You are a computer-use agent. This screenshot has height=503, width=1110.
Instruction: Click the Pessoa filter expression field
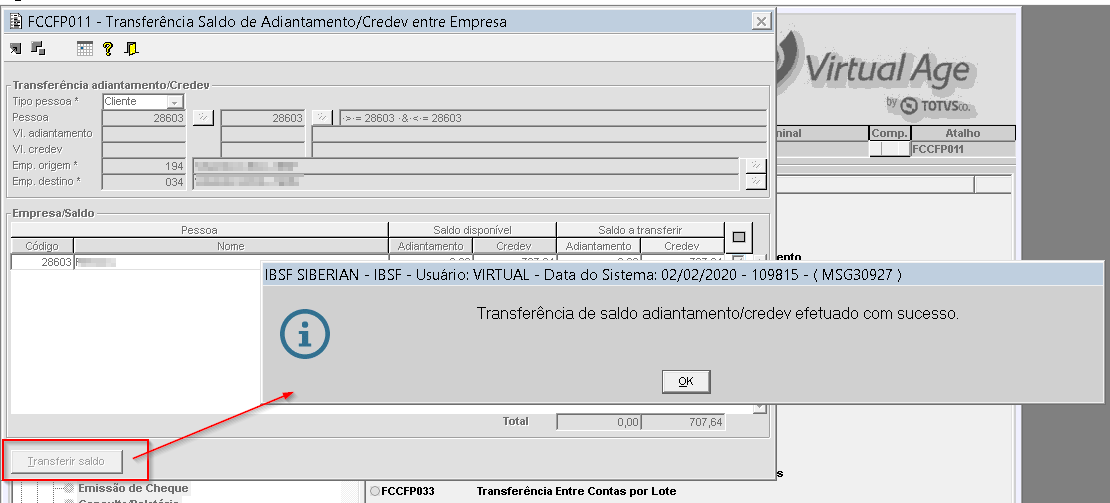click(553, 118)
